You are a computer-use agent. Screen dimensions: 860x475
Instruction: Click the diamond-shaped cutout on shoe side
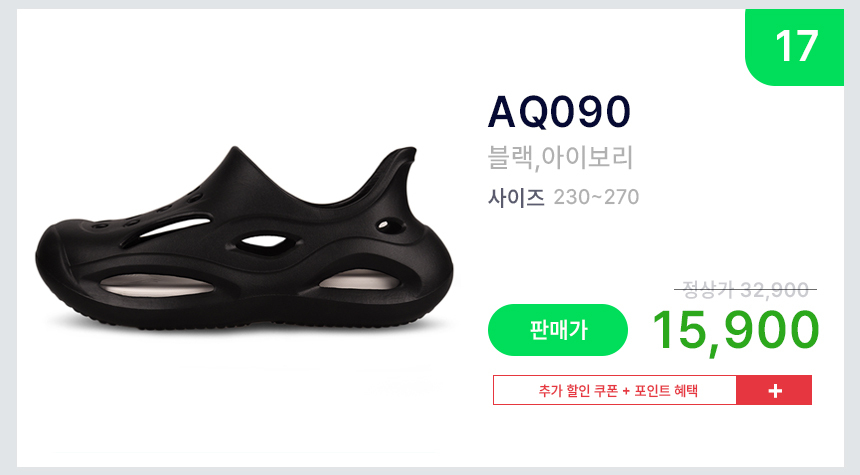(x=265, y=242)
